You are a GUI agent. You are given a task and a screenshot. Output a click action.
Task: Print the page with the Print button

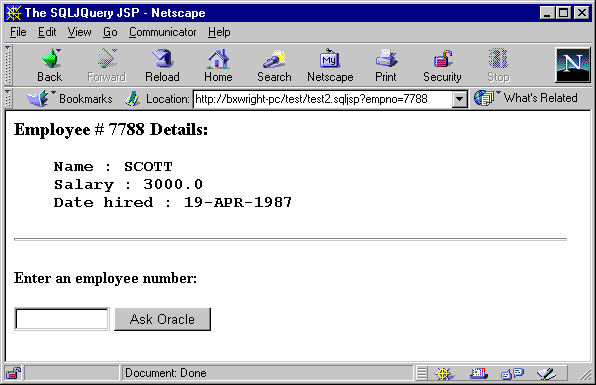[386, 65]
